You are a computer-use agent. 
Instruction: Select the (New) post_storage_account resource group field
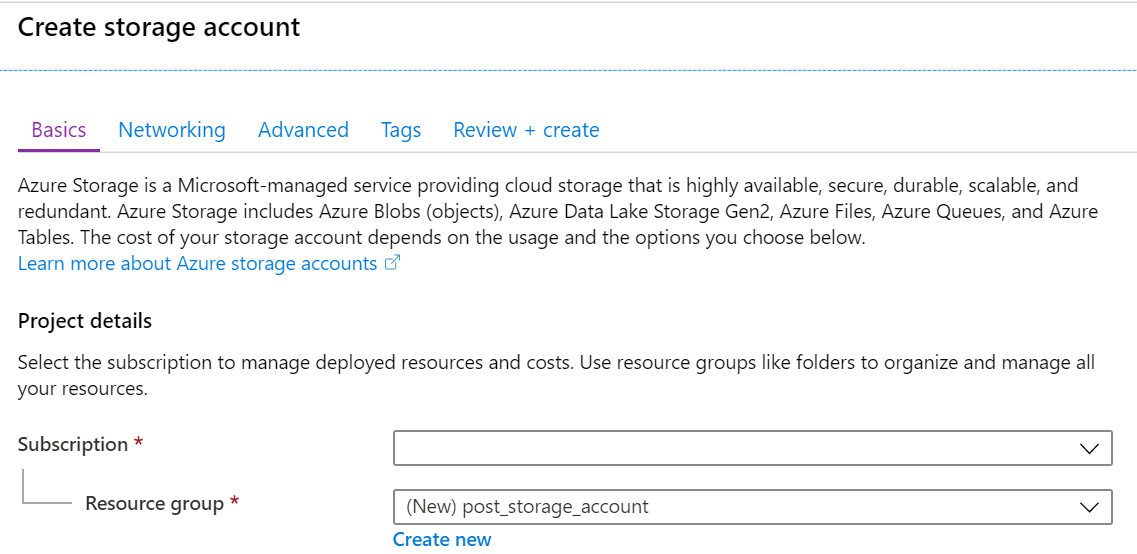(x=753, y=506)
